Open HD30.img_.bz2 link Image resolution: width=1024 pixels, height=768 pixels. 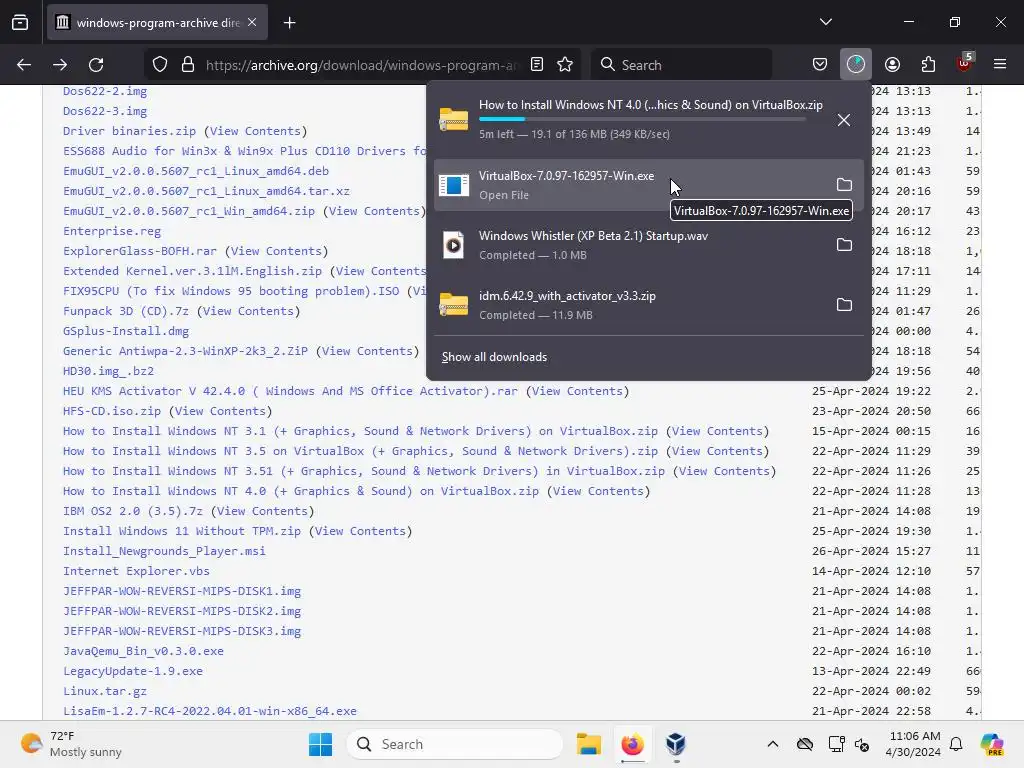(x=108, y=371)
